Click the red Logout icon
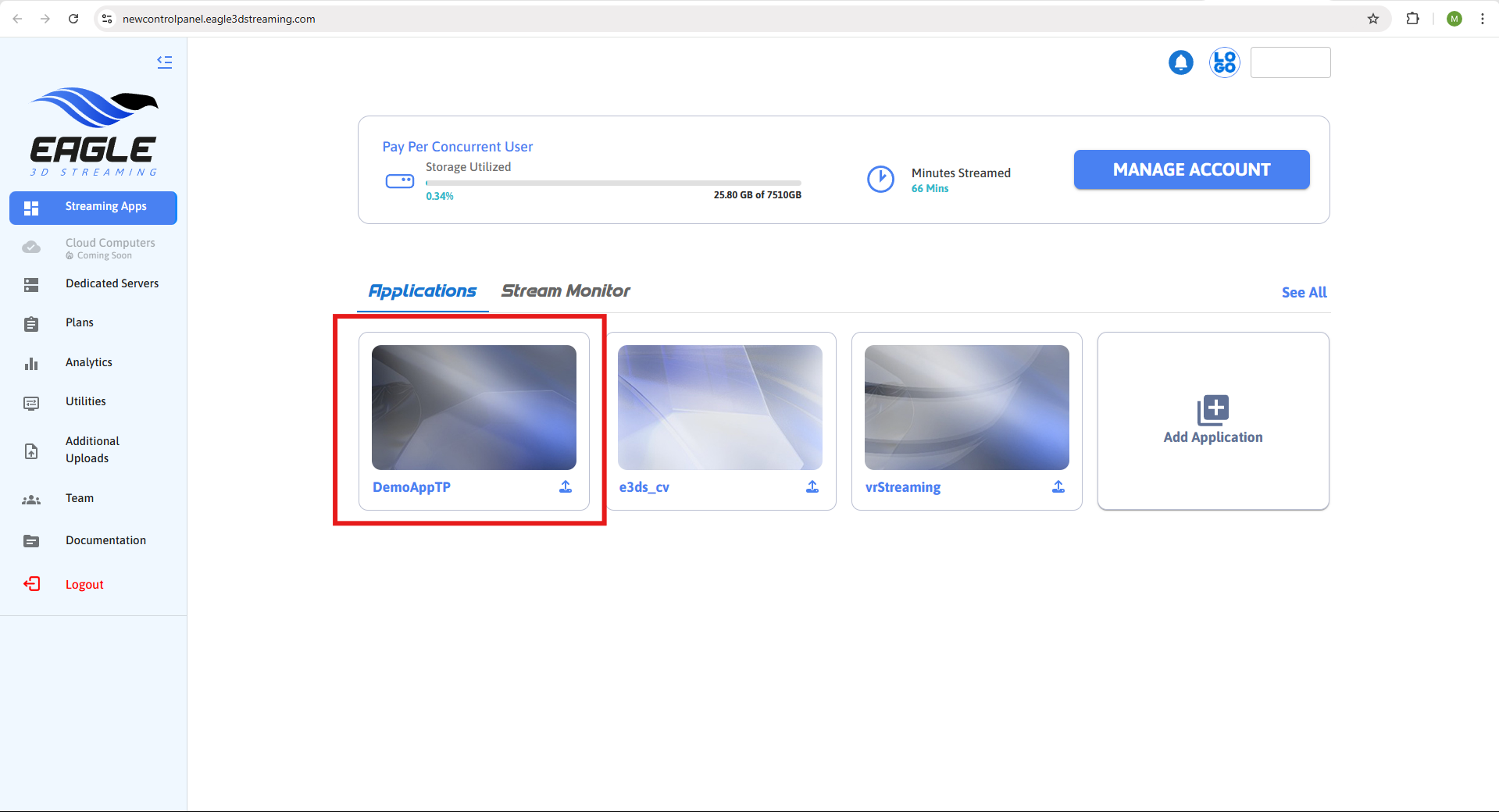The height and width of the screenshot is (812, 1499). [x=32, y=584]
